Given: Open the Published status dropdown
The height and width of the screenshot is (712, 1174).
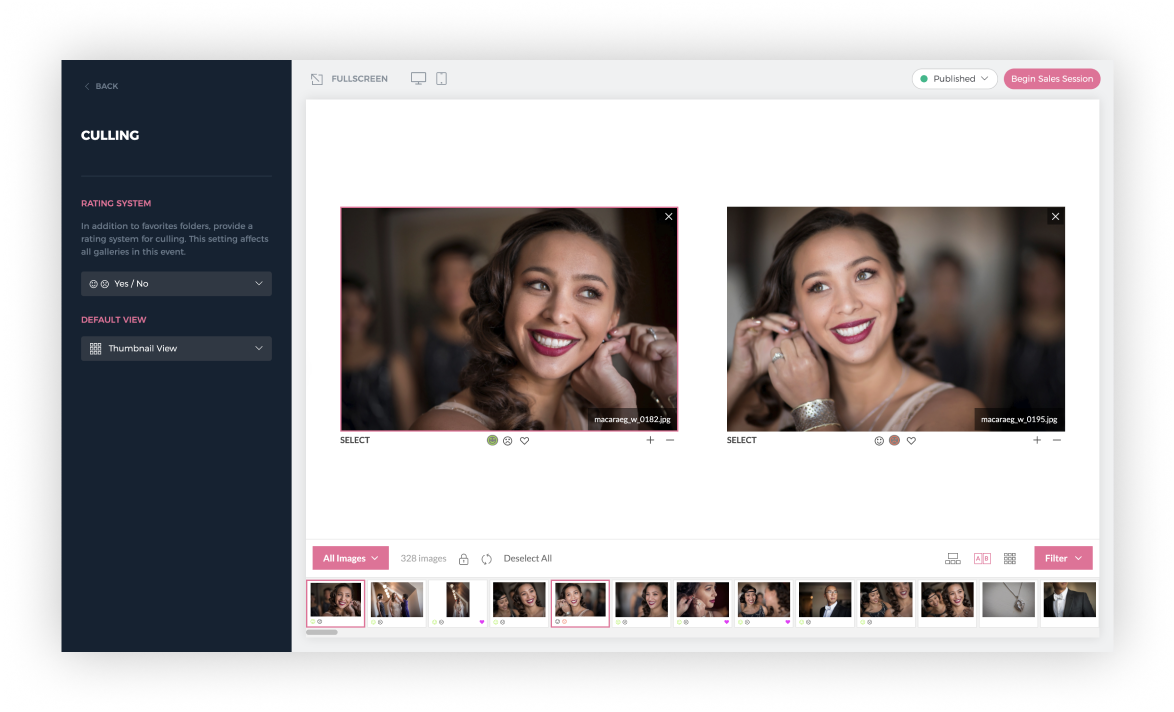Looking at the screenshot, I should (954, 79).
